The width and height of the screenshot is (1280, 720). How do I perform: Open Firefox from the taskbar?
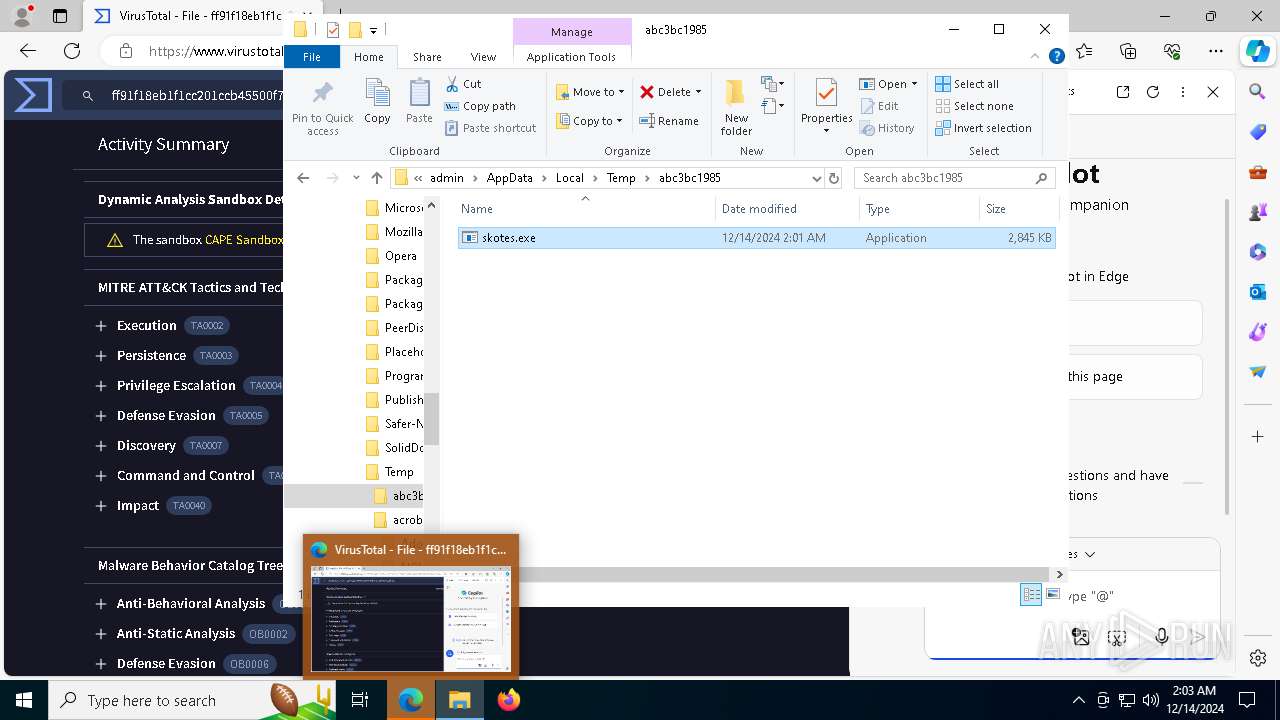coord(509,700)
